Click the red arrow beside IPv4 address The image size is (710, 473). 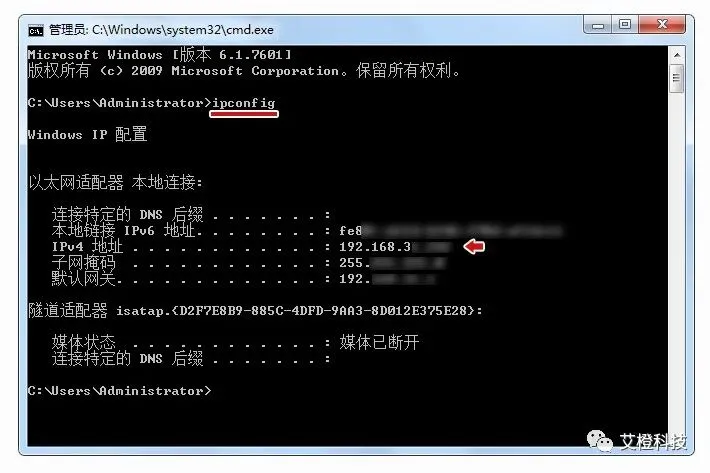[474, 247]
